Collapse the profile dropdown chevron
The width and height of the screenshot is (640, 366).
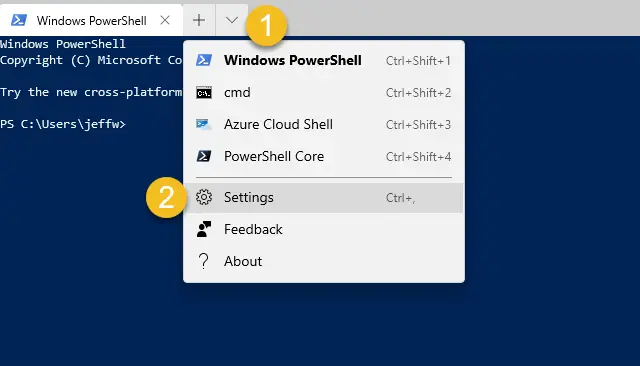click(x=231, y=20)
